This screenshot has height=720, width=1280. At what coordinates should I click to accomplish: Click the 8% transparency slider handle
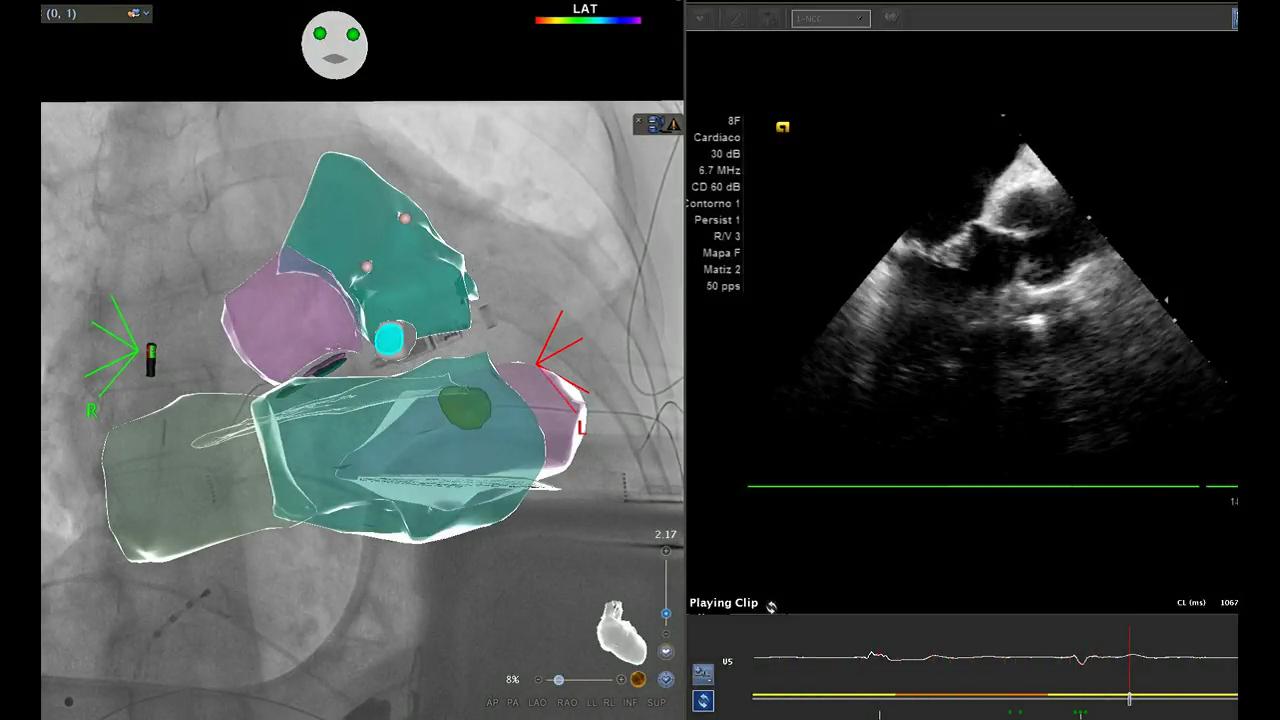(558, 680)
